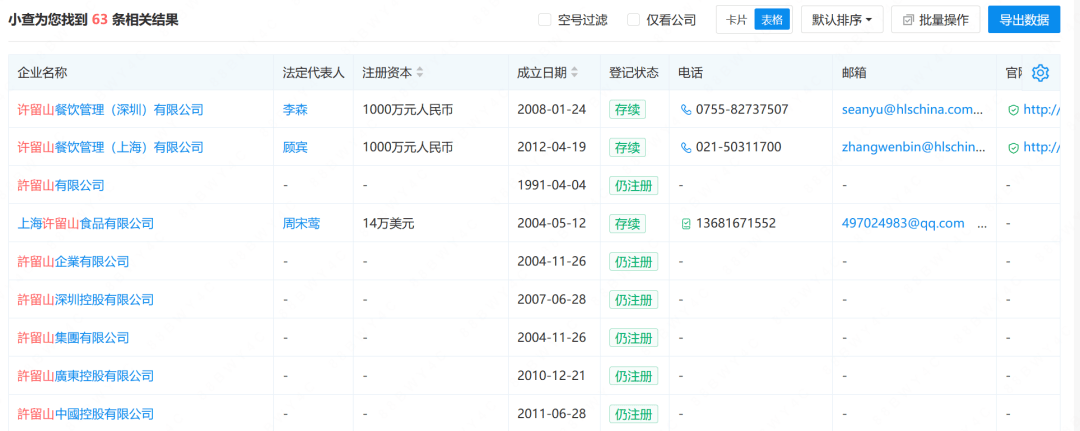Open legal representative 周宋莺 link
The height and width of the screenshot is (431, 1080).
301,224
